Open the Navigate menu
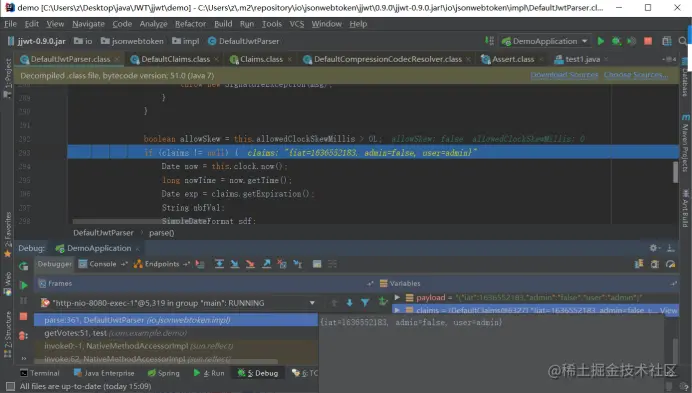The image size is (692, 393). click(88, 24)
